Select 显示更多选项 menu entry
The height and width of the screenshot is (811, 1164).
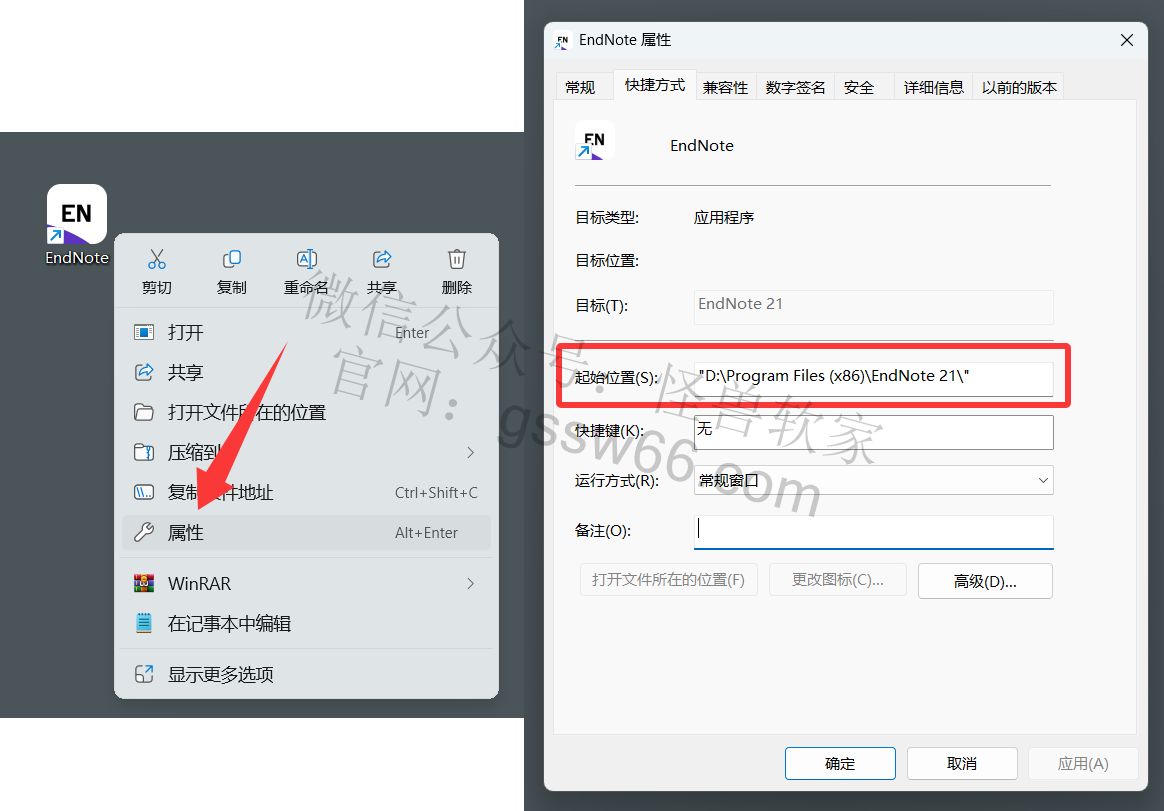220,674
